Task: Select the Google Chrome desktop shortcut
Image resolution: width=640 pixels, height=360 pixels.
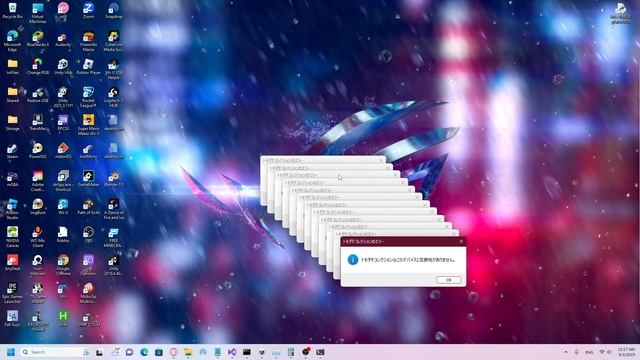Action: (x=63, y=264)
